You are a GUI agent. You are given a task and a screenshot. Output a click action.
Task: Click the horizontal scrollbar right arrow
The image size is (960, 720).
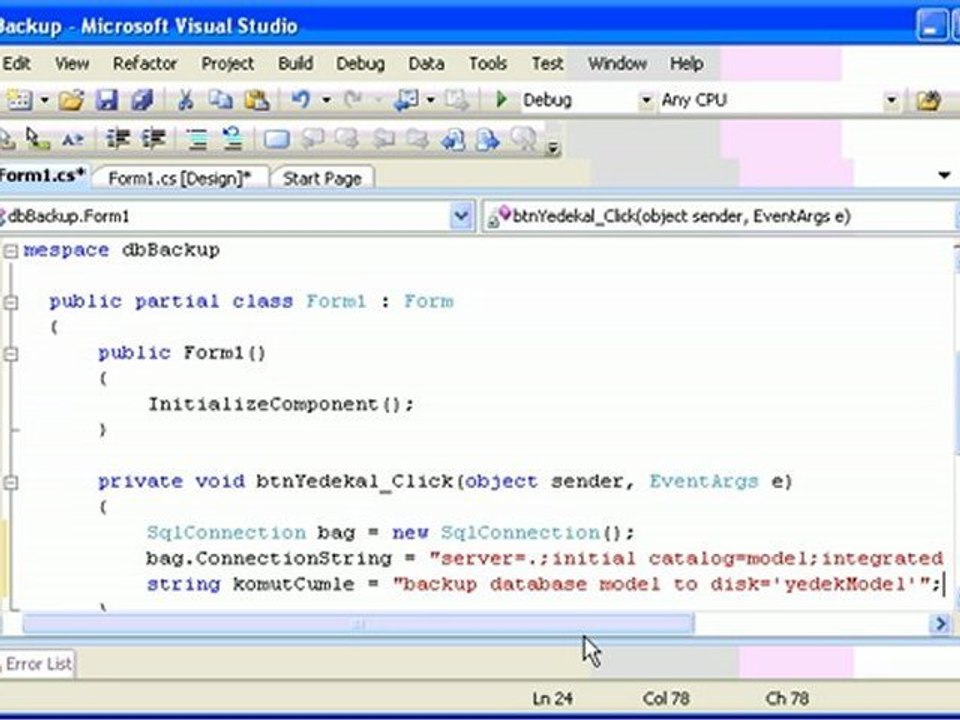pos(940,624)
